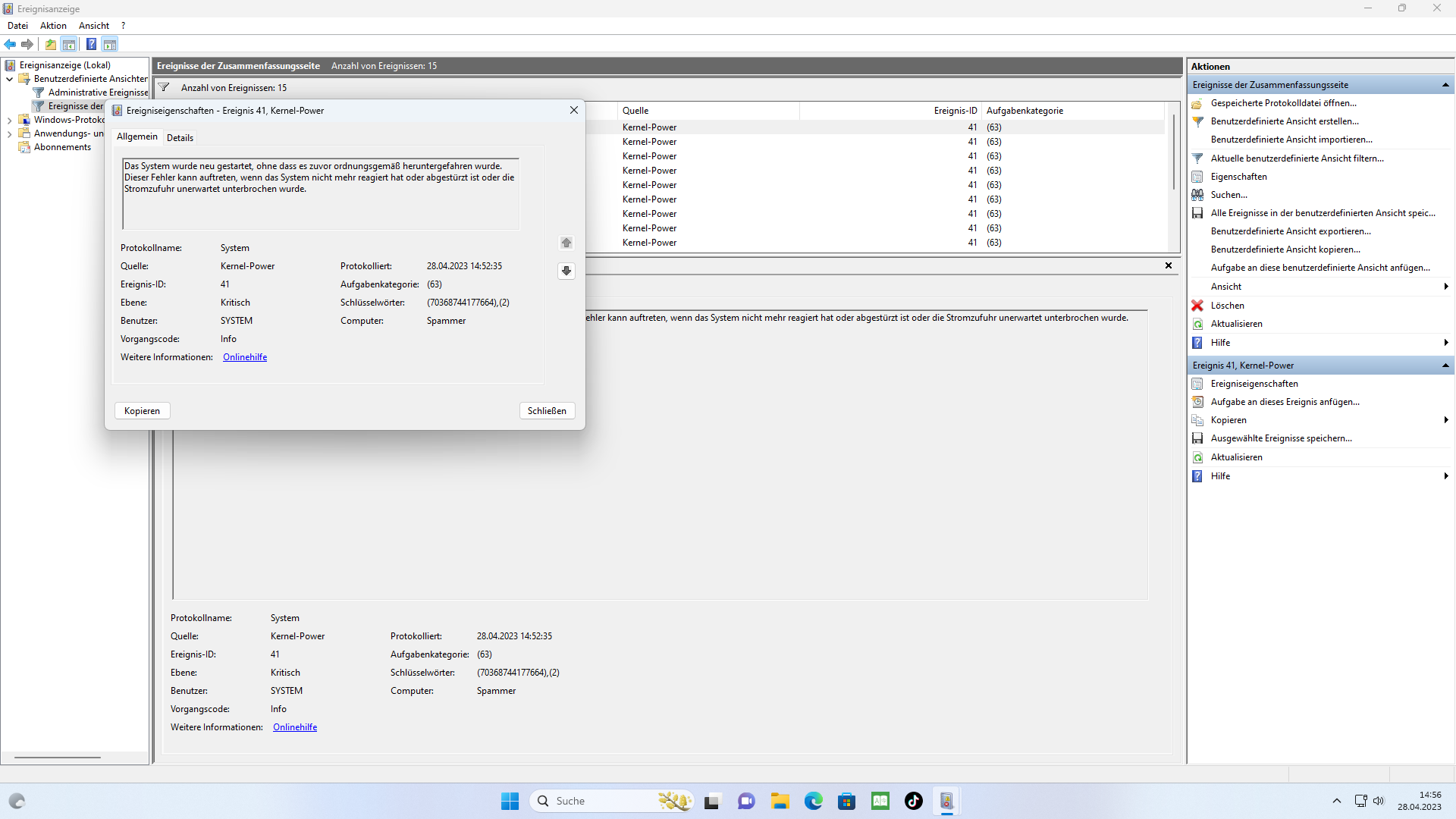Switch to the Details tab
Viewport: 1456px width, 819px height.
click(180, 137)
